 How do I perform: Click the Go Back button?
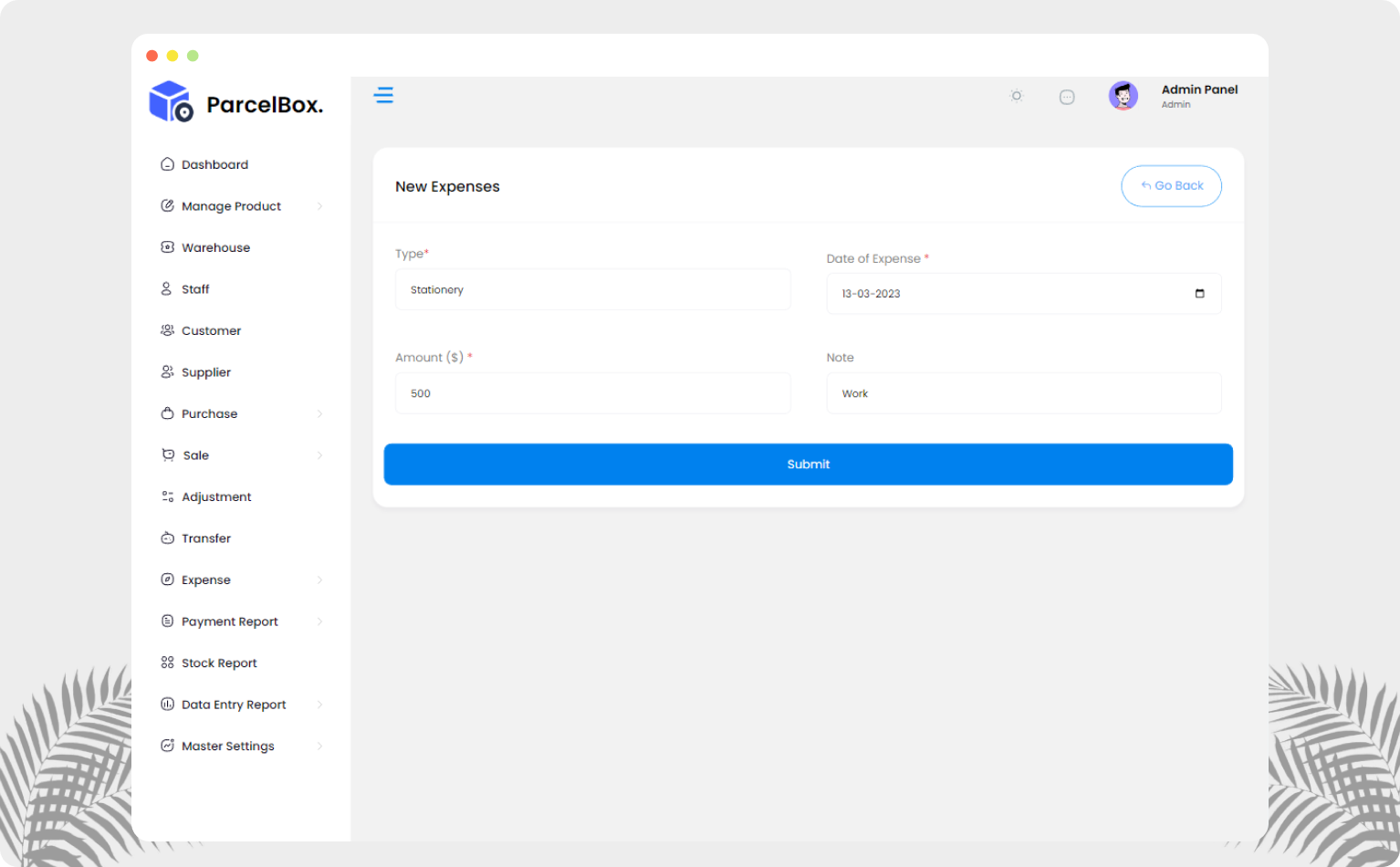(x=1171, y=185)
